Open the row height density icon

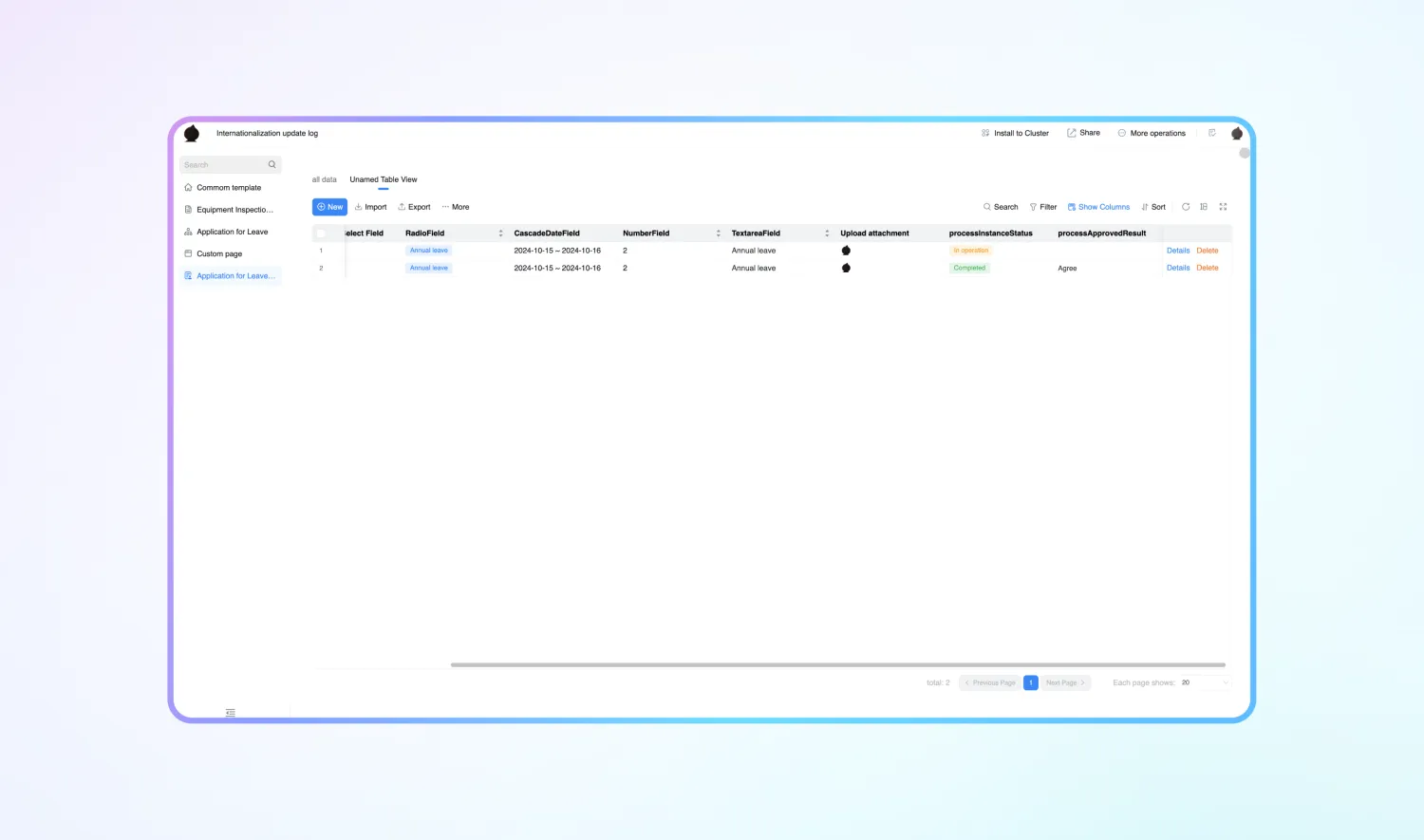(1204, 207)
